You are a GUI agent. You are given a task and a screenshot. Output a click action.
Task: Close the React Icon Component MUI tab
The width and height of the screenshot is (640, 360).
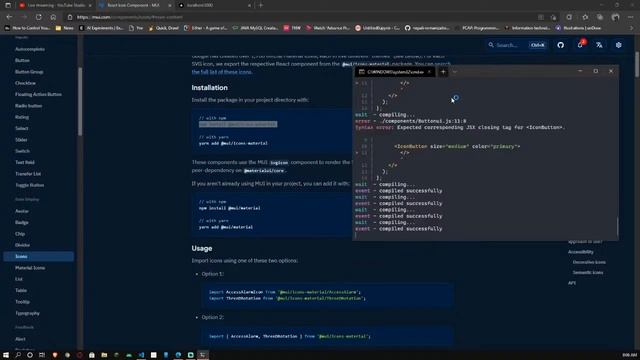point(170,5)
